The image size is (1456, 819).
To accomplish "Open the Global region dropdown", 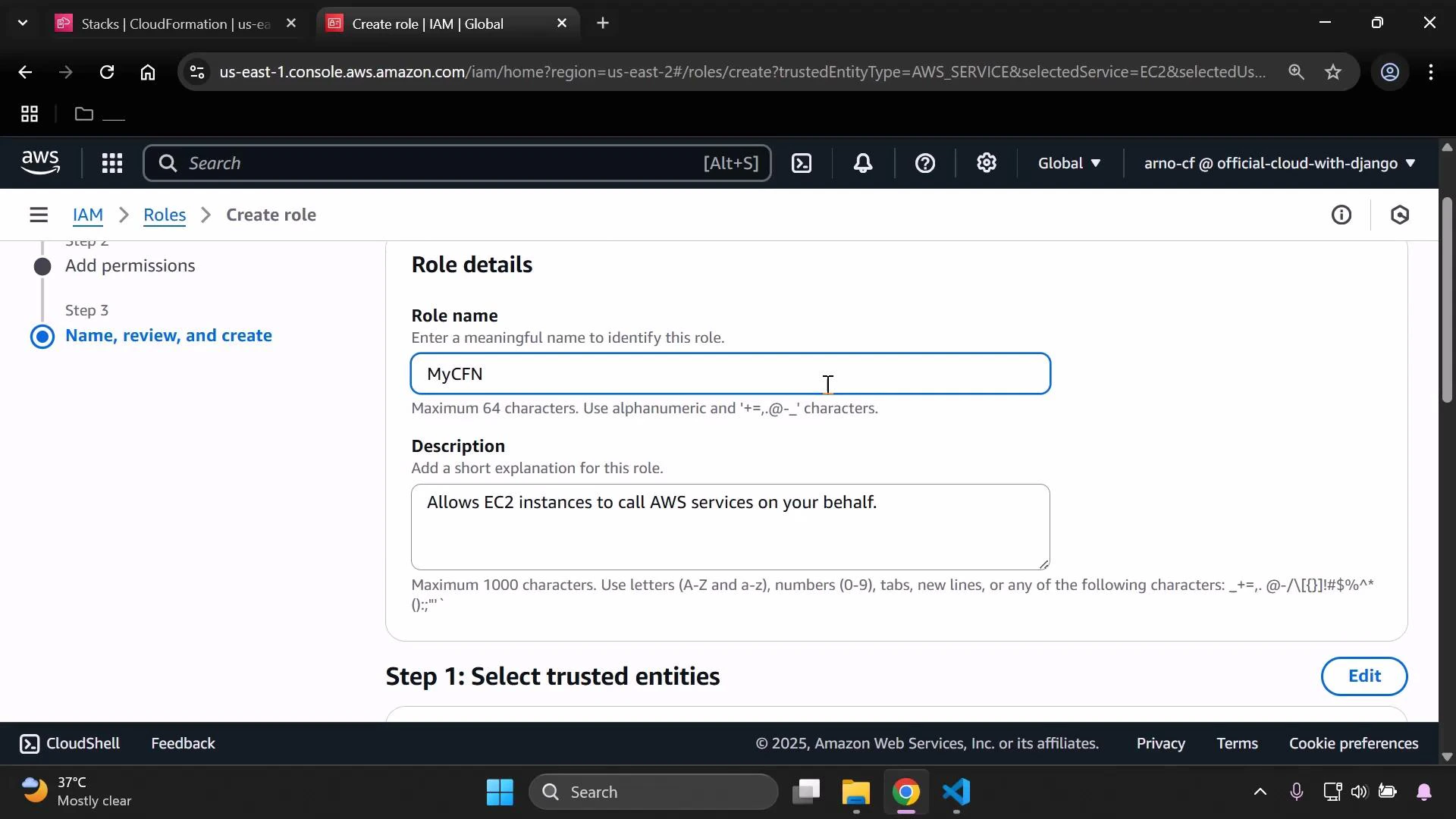I will pos(1068,163).
